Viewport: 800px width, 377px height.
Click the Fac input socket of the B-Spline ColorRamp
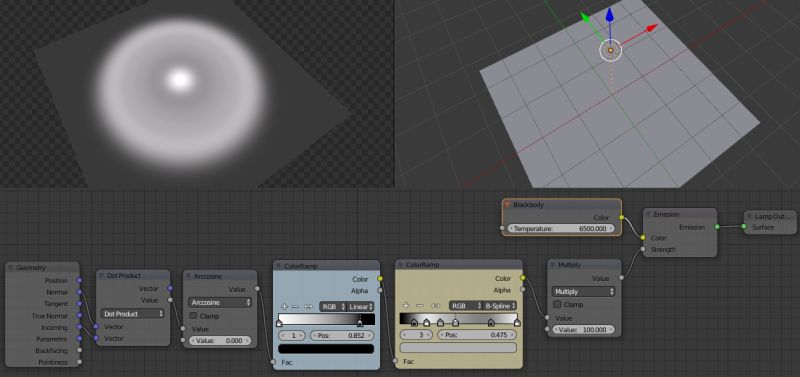click(395, 361)
